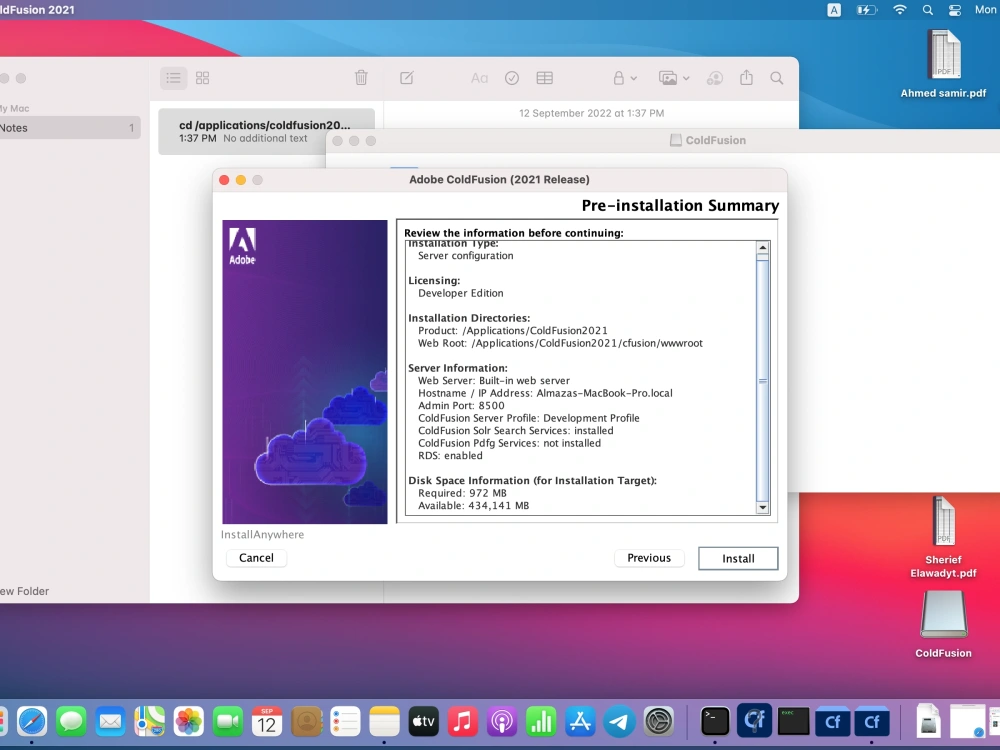Open Telegram from the dock

619,722
